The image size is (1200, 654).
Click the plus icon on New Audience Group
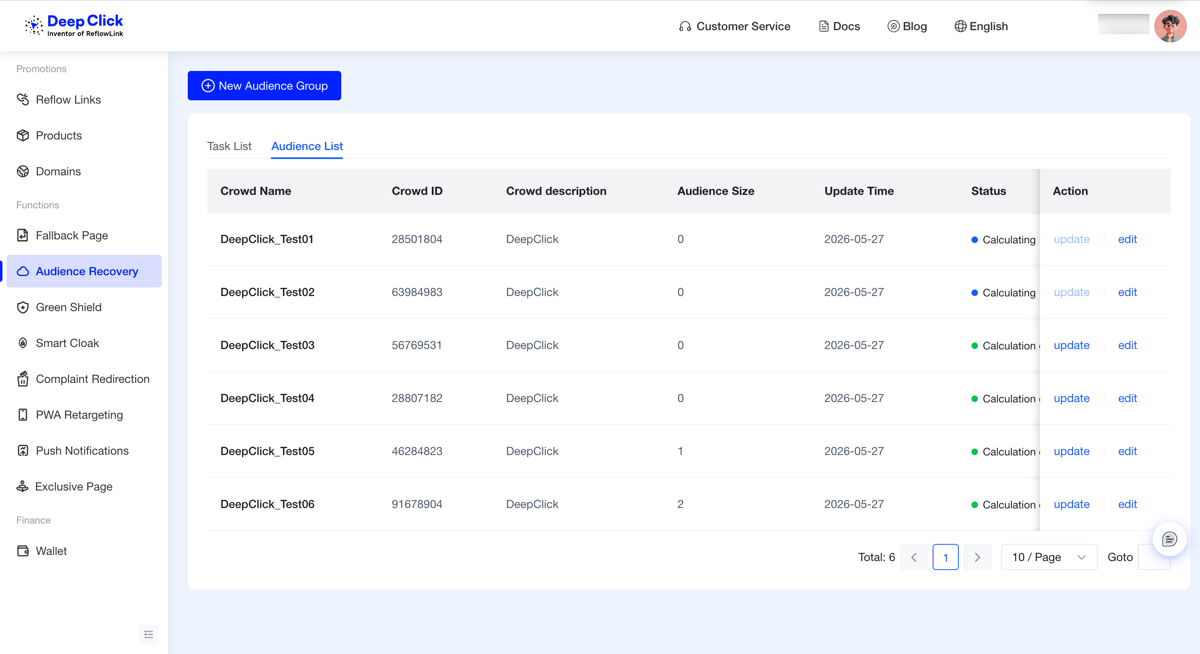(x=208, y=86)
